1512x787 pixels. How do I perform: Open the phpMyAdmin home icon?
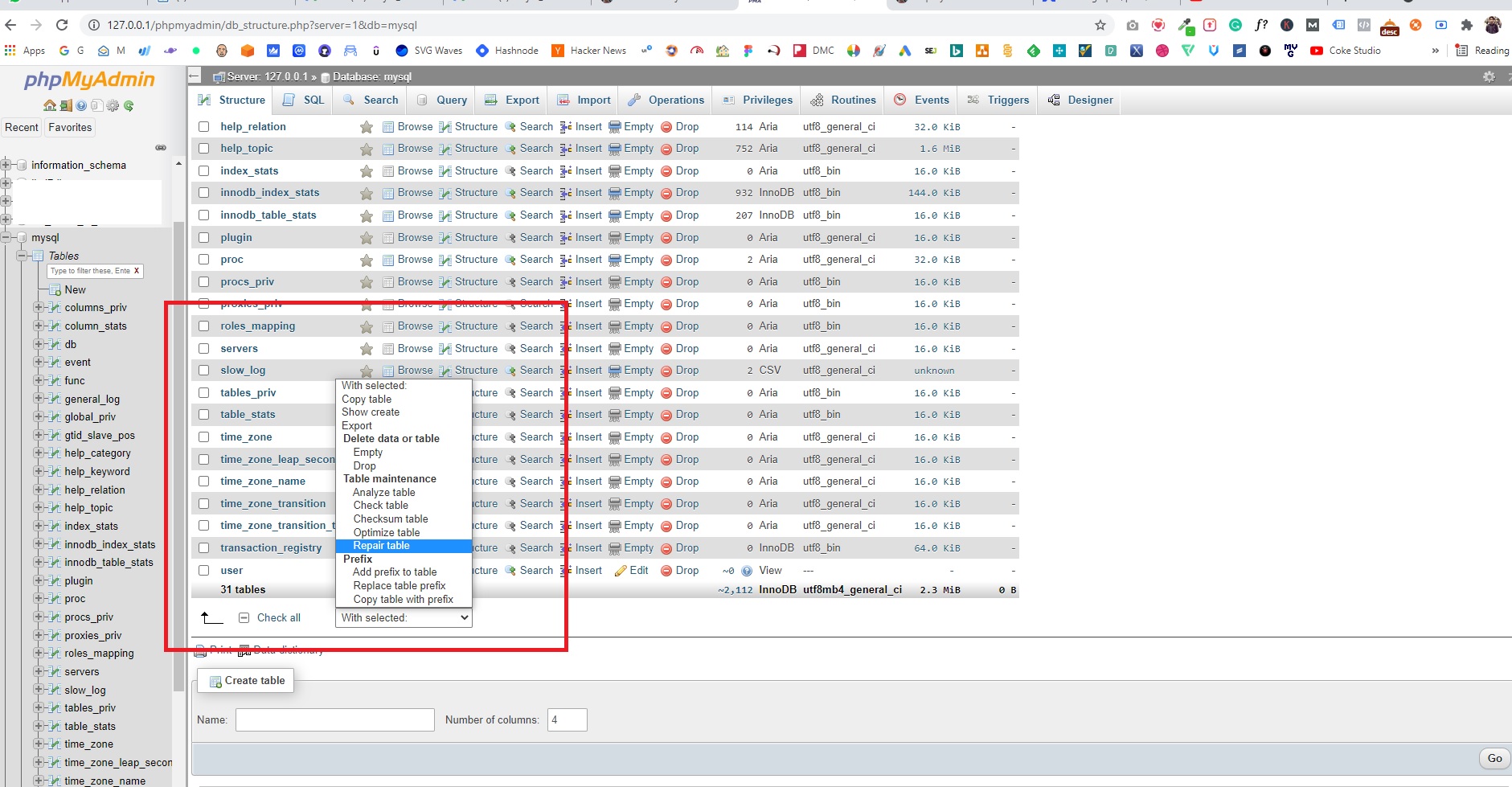(x=50, y=105)
